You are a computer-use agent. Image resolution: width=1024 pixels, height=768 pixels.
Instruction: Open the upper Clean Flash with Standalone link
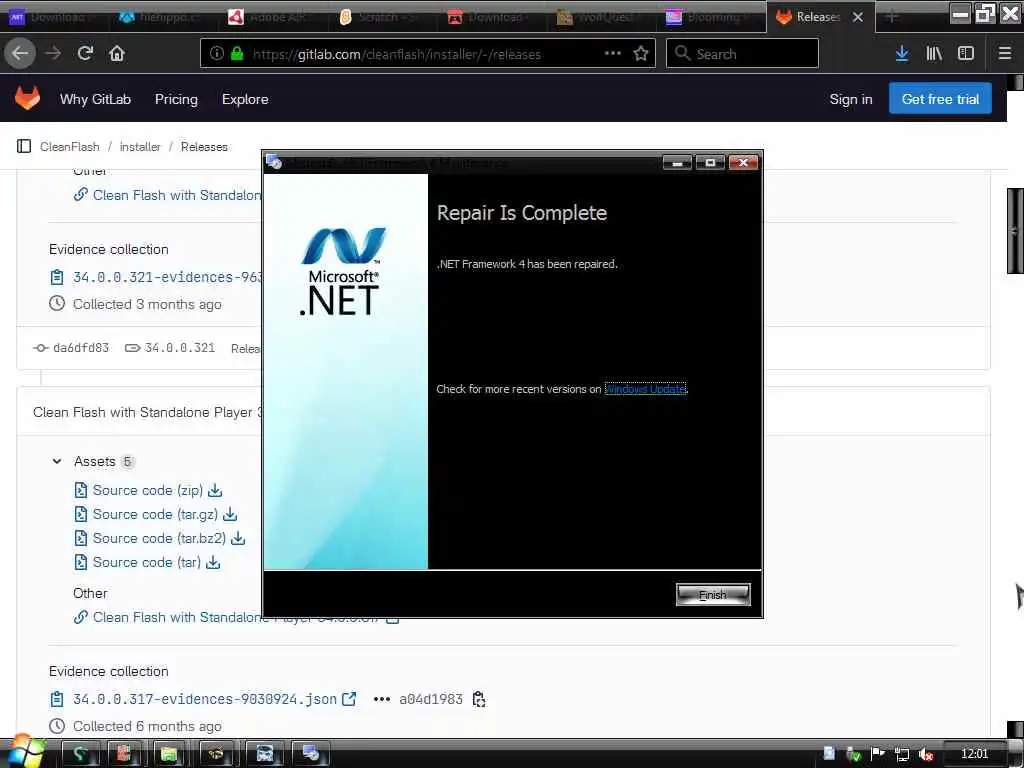click(x=176, y=195)
